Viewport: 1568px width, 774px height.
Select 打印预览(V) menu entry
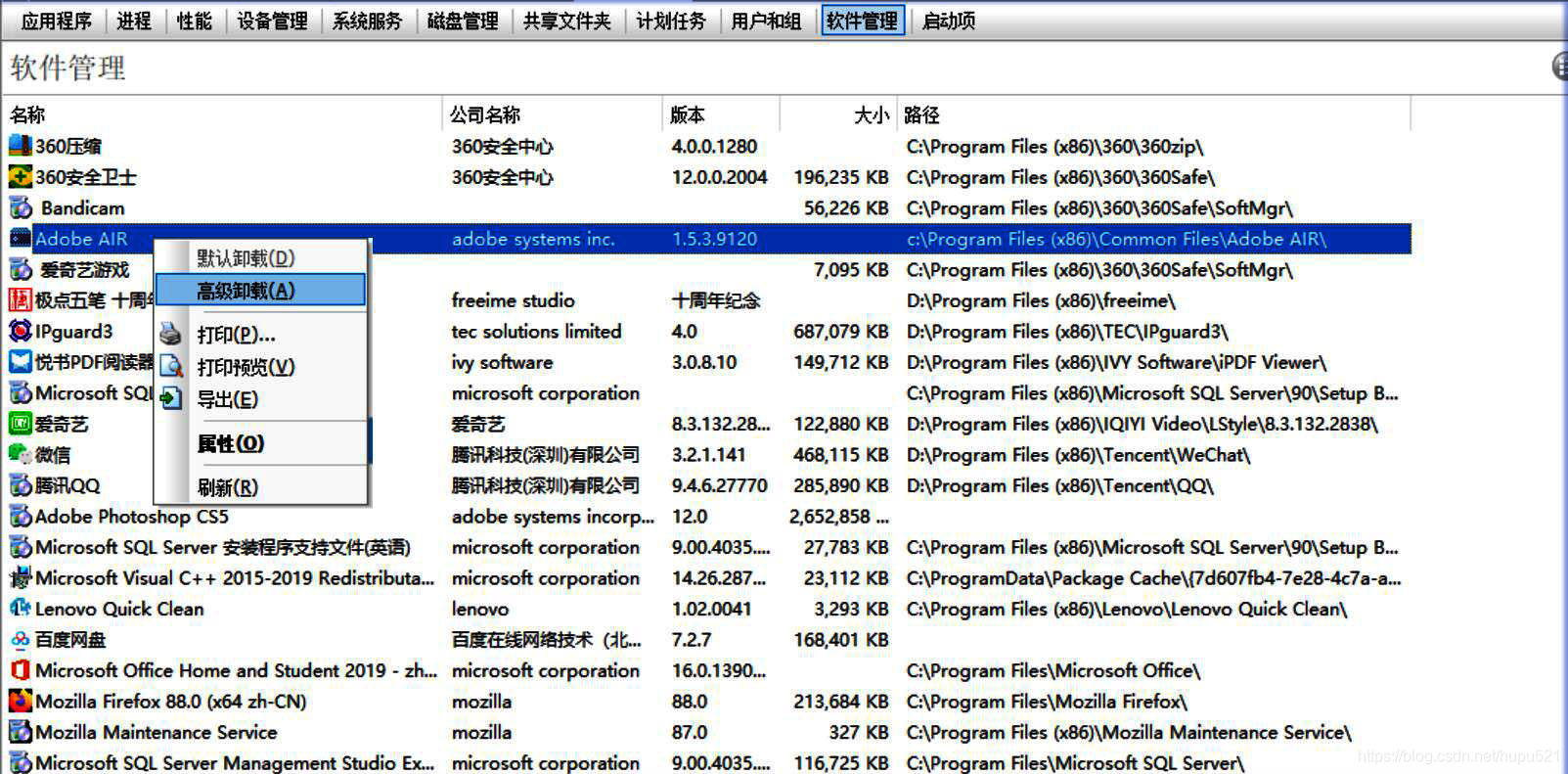tap(246, 367)
